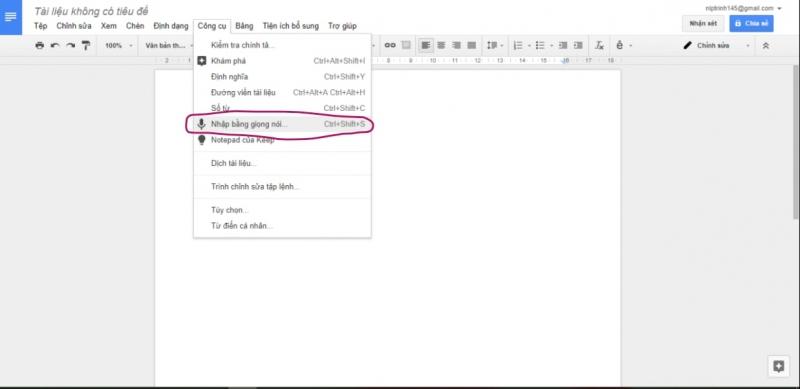Open the input tools ê icon

[619, 45]
